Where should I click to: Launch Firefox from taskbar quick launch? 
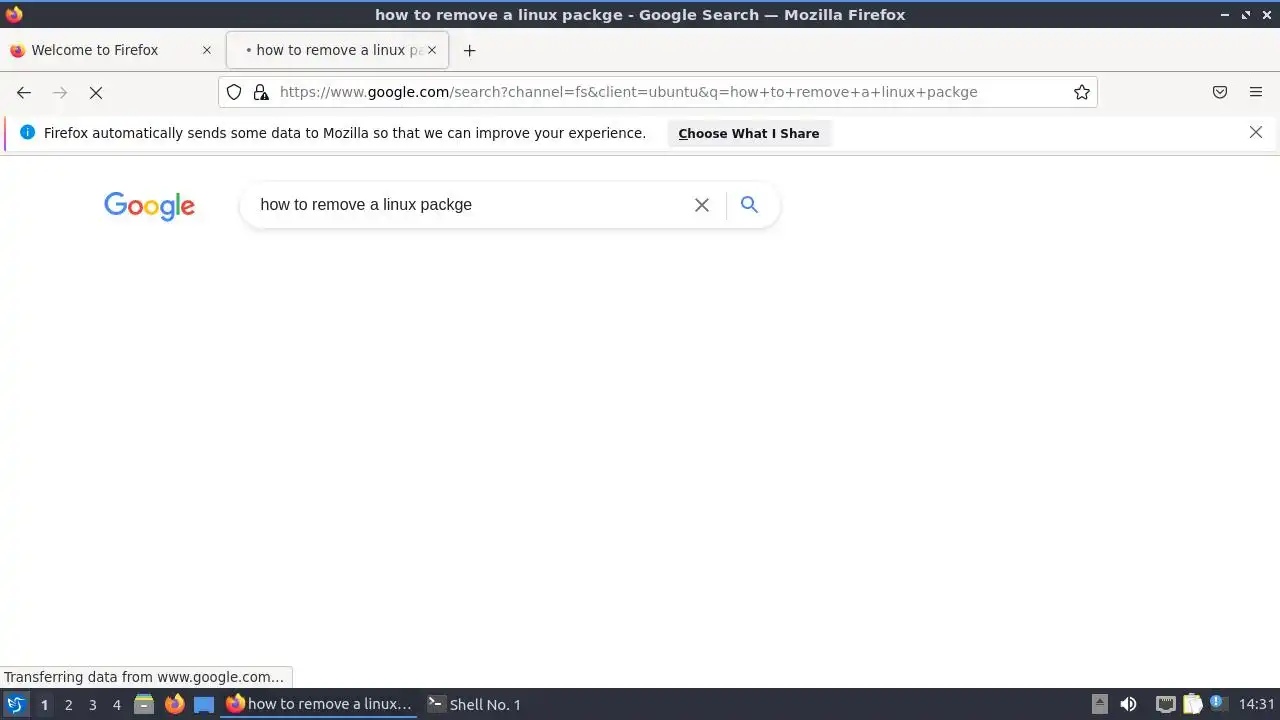coord(174,704)
